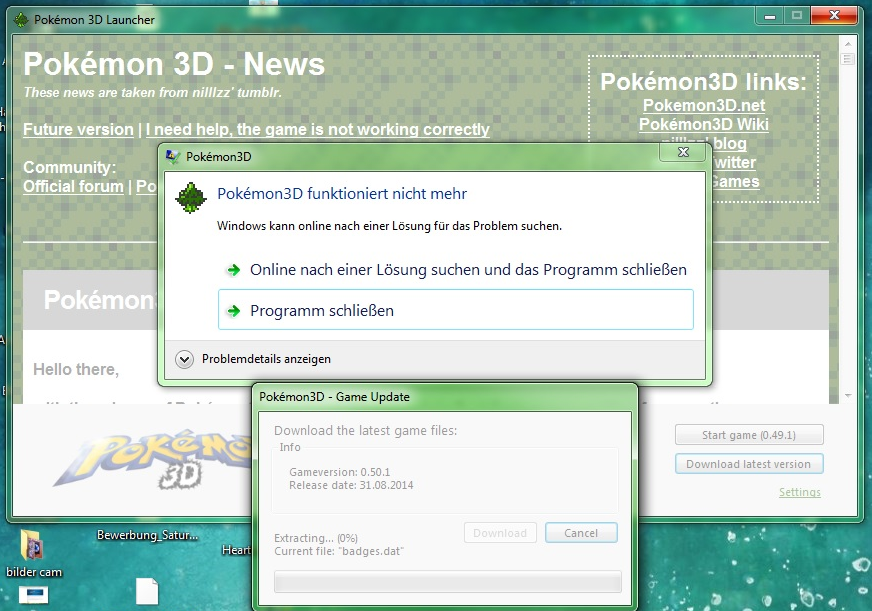
Task: Click 'Current file: "badges.dat"' status text
Action: click(339, 552)
